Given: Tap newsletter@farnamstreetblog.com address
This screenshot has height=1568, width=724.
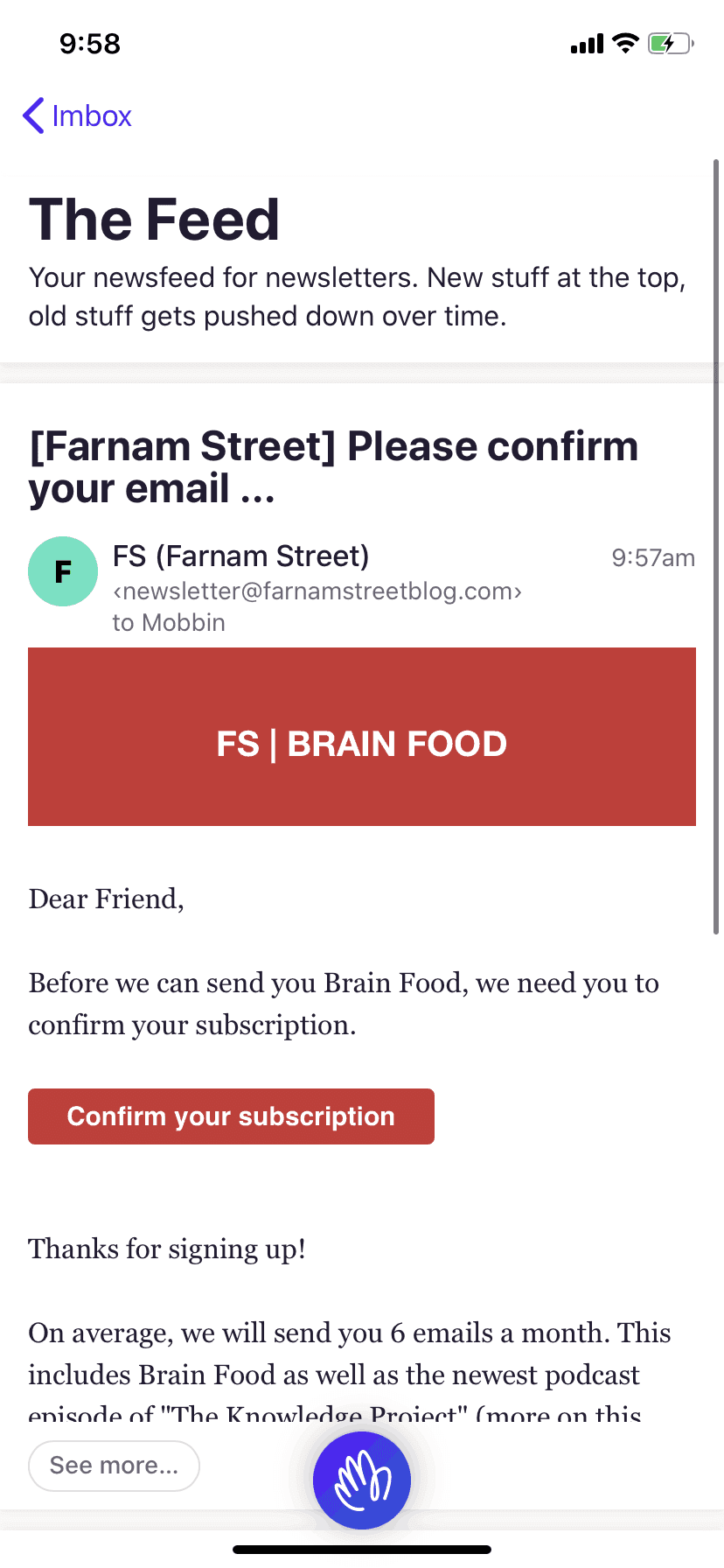Looking at the screenshot, I should 317,591.
